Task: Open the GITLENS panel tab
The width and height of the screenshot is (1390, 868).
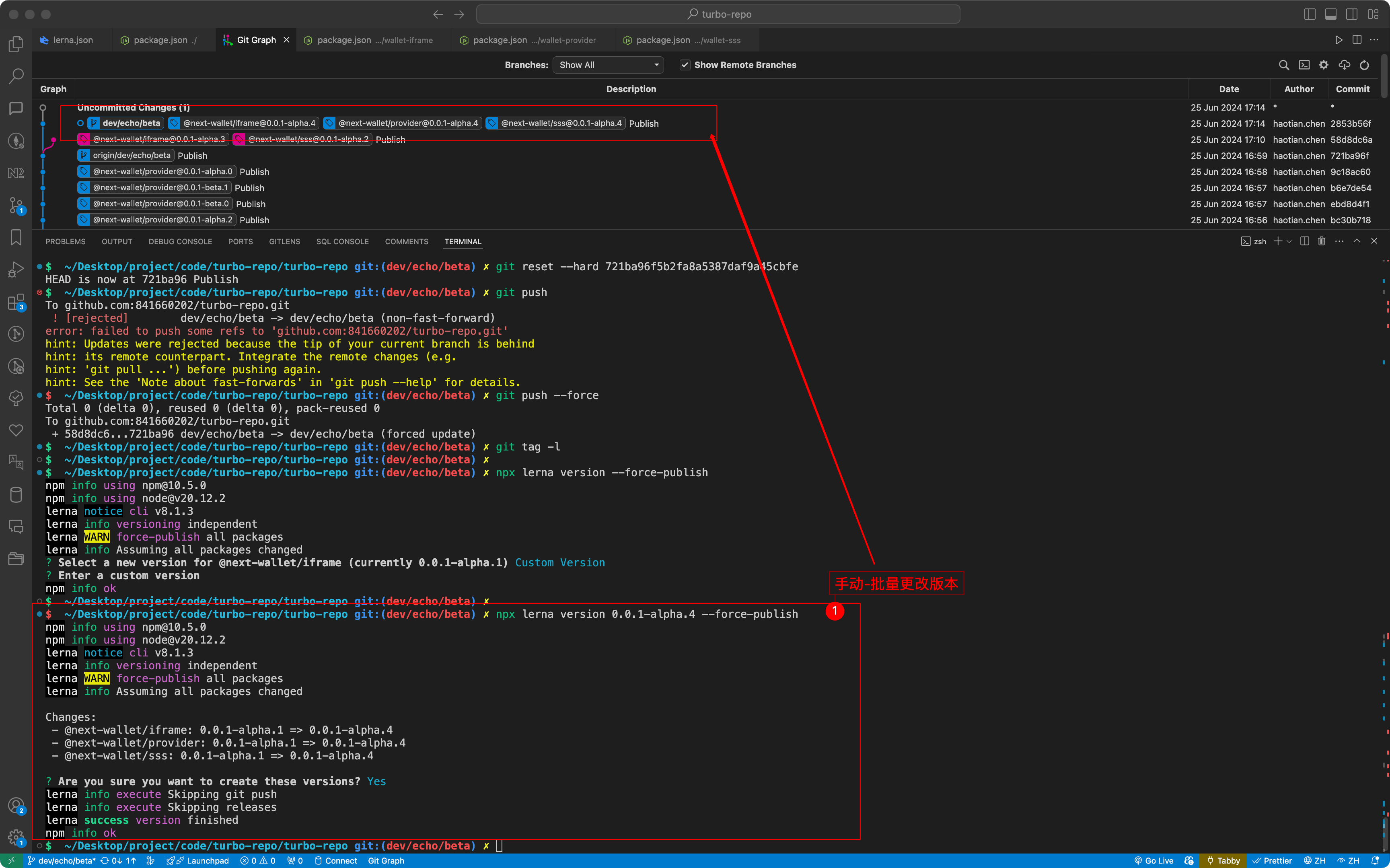Action: click(x=285, y=242)
